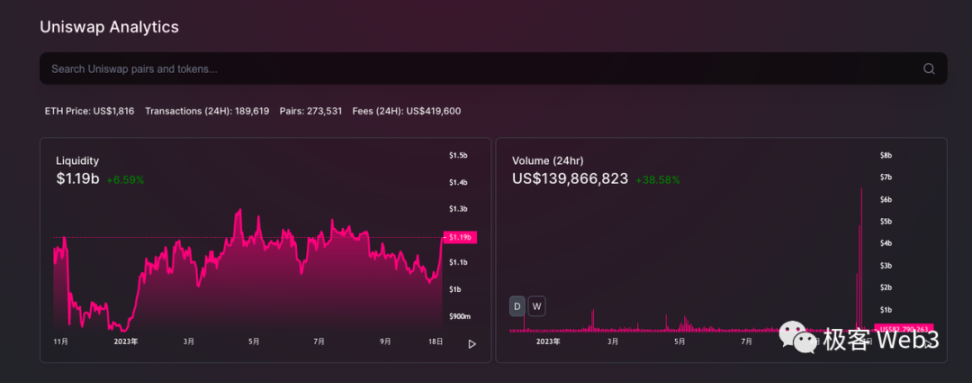Click the pink $1.19b price marker label
This screenshot has height=383, width=972.
[460, 237]
